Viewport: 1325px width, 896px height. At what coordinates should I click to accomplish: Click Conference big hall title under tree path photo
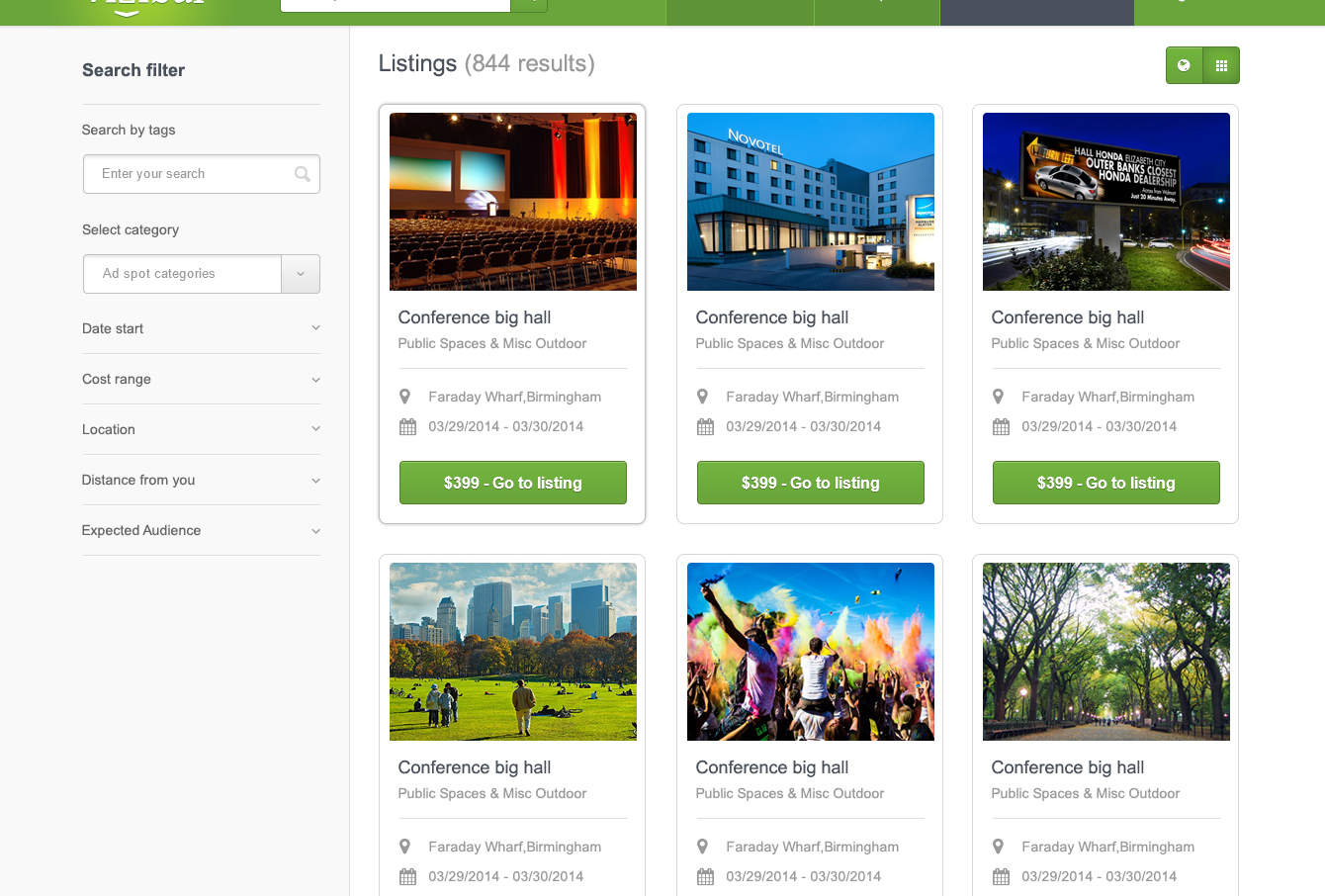[x=1068, y=767]
